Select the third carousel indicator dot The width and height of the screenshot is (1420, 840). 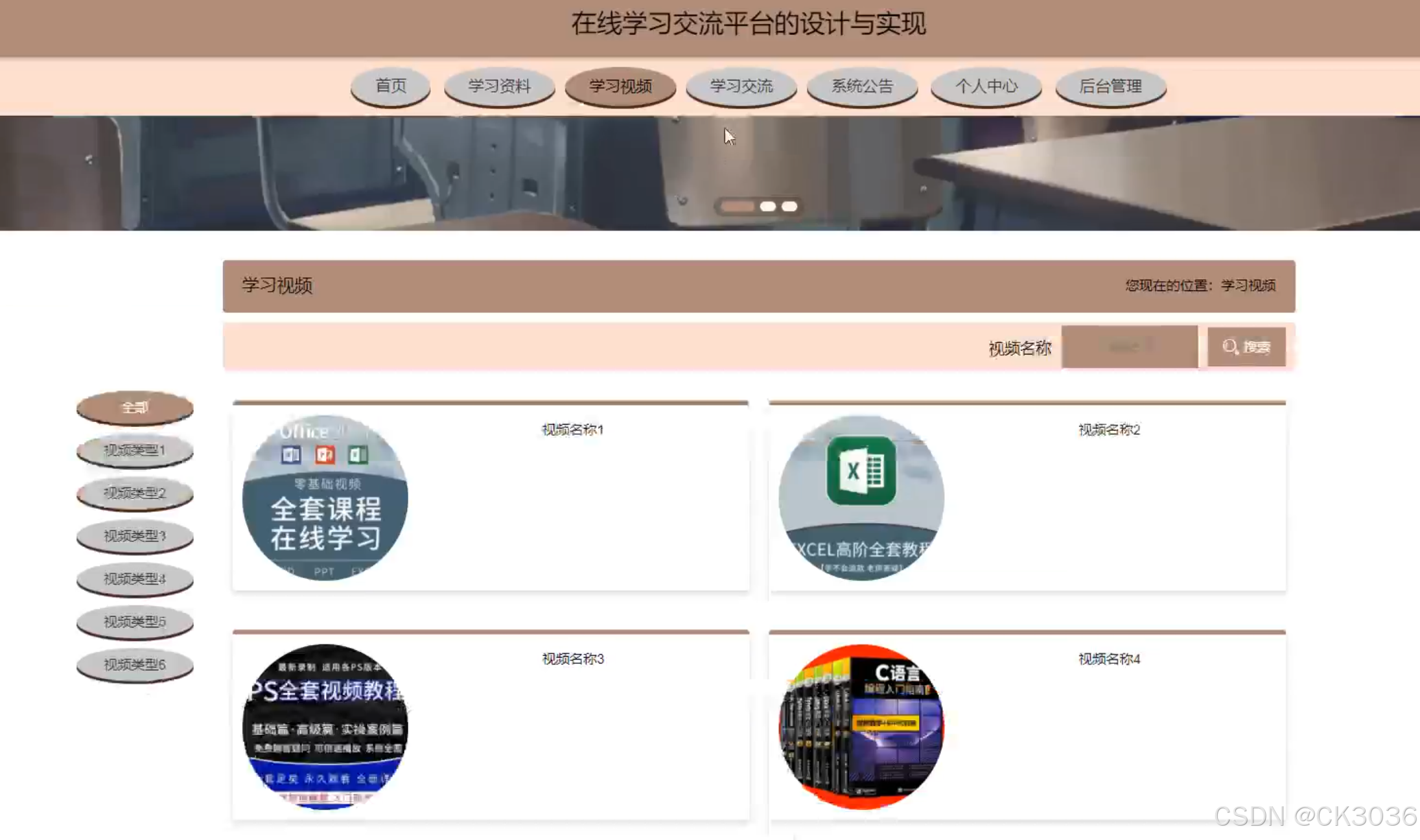[789, 206]
